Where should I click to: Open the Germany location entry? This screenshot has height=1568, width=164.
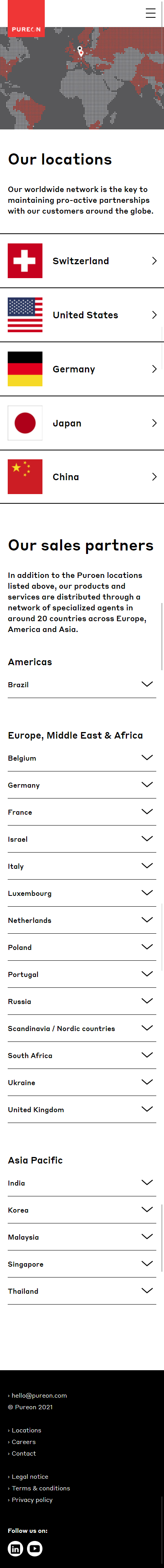[82, 369]
